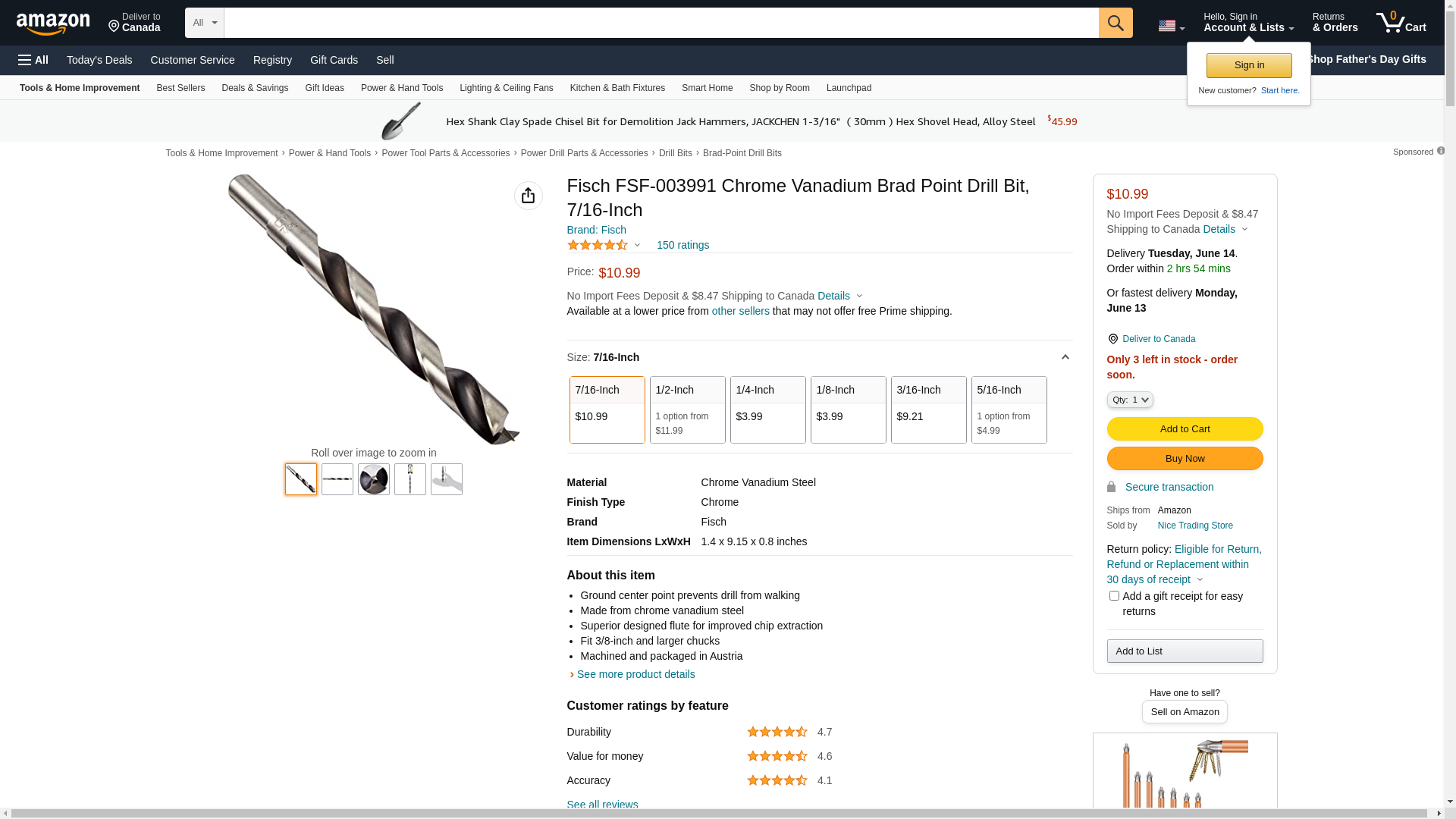Viewport: 1456px width, 819px height.
Task: Open the search category All dropdown
Action: point(205,23)
